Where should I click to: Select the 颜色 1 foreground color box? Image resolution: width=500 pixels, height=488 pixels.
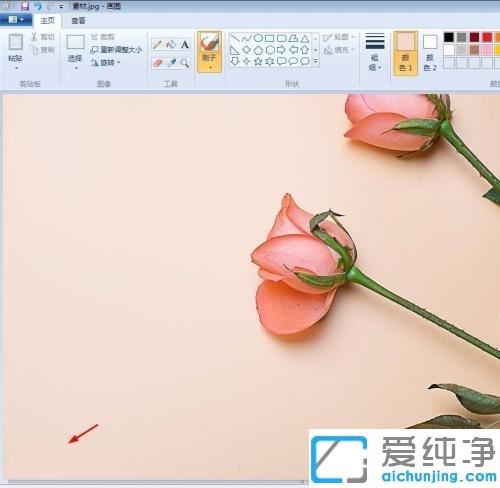click(405, 53)
